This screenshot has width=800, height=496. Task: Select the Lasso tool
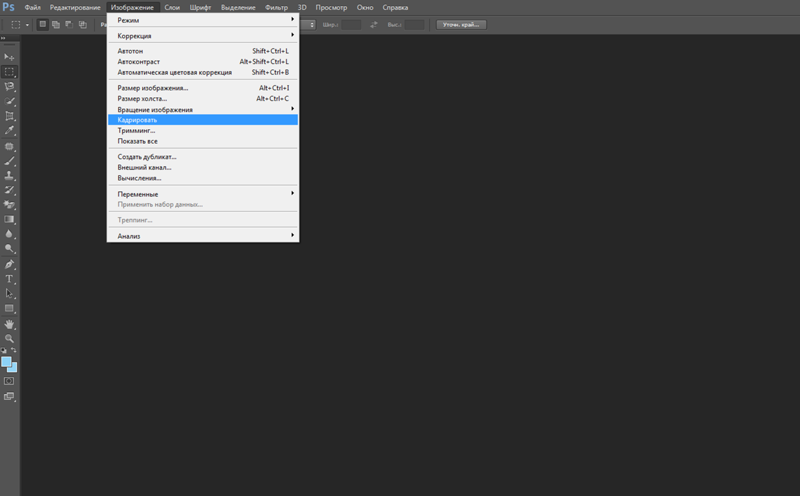coord(9,86)
